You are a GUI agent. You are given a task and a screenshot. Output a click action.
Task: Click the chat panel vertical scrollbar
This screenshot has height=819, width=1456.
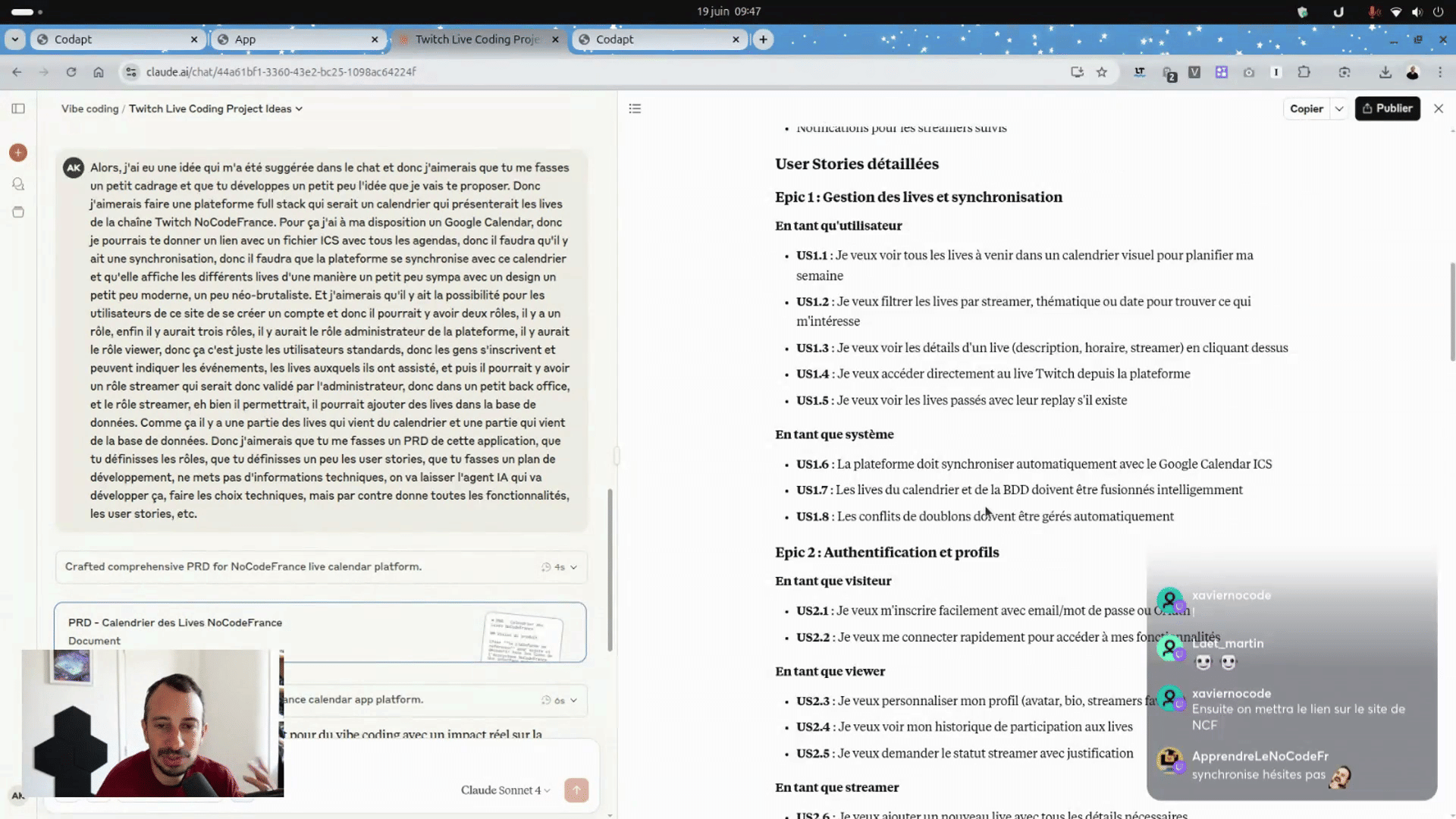click(x=610, y=569)
